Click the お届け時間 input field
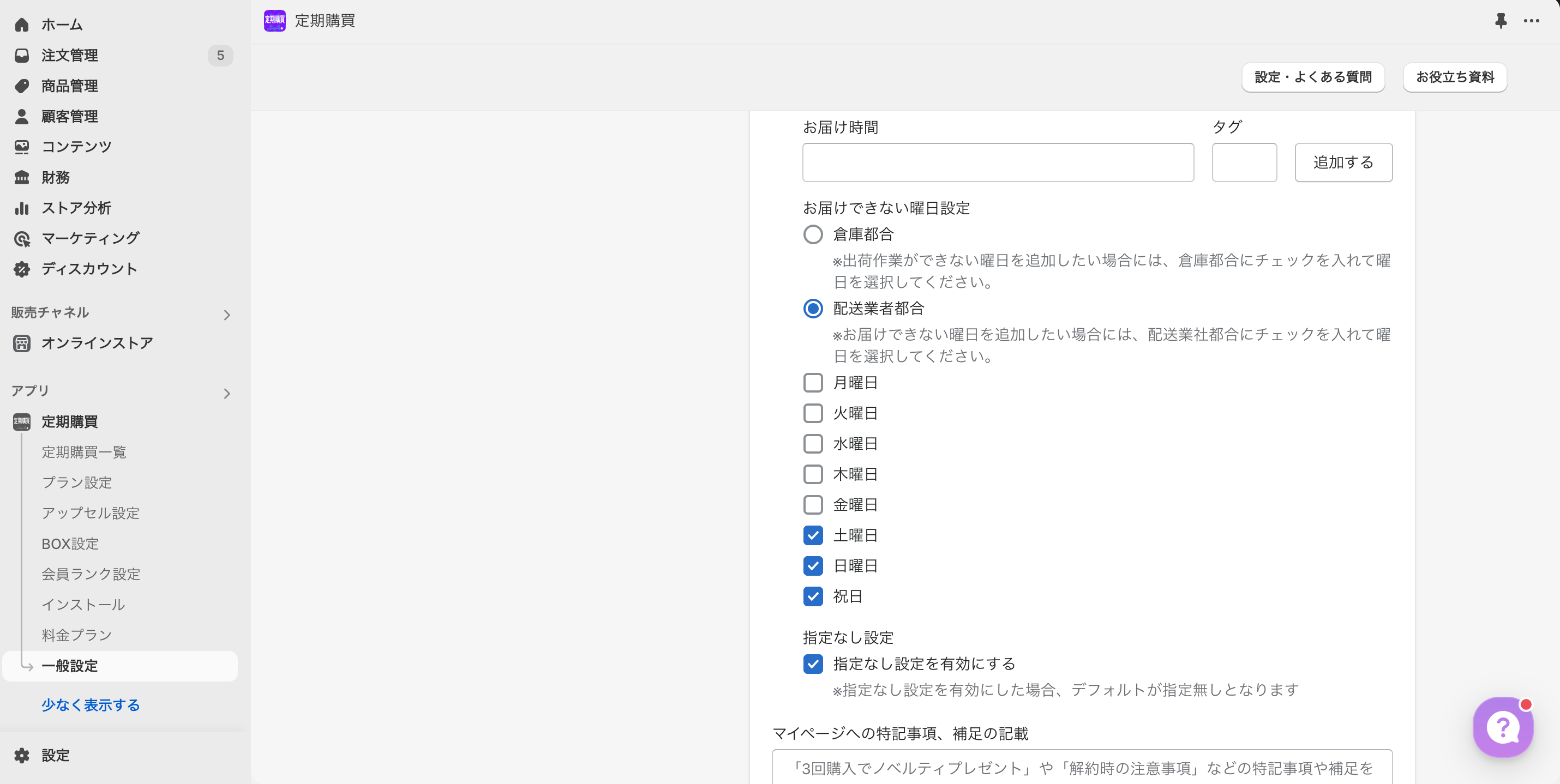 (x=998, y=162)
